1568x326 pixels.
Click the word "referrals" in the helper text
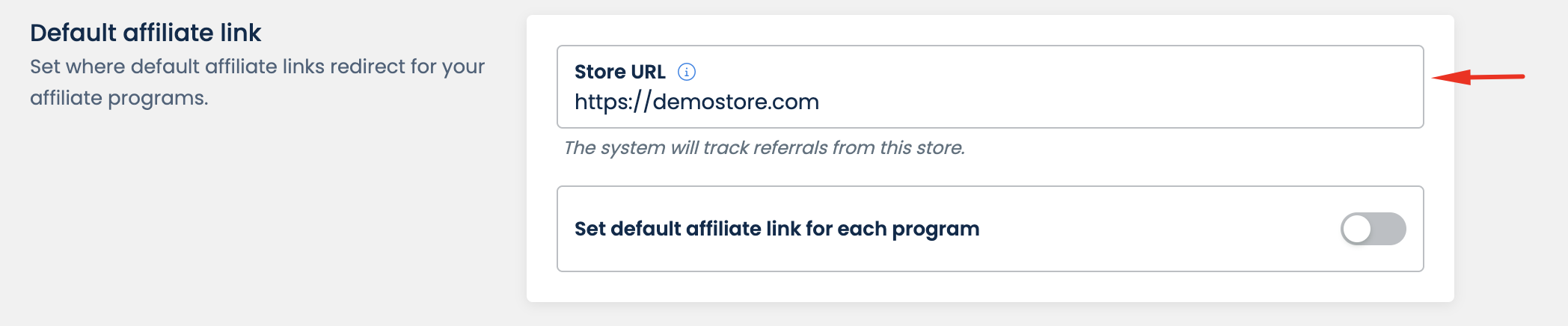point(791,148)
